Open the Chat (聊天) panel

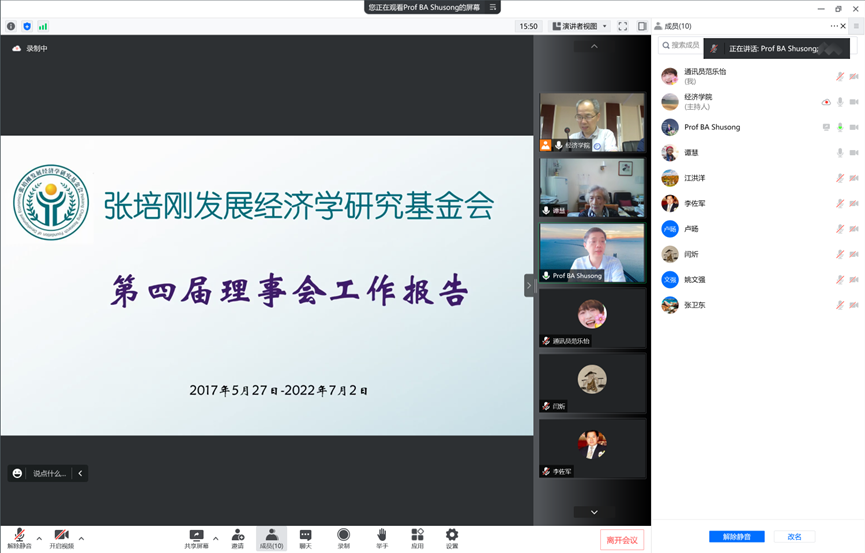305,538
